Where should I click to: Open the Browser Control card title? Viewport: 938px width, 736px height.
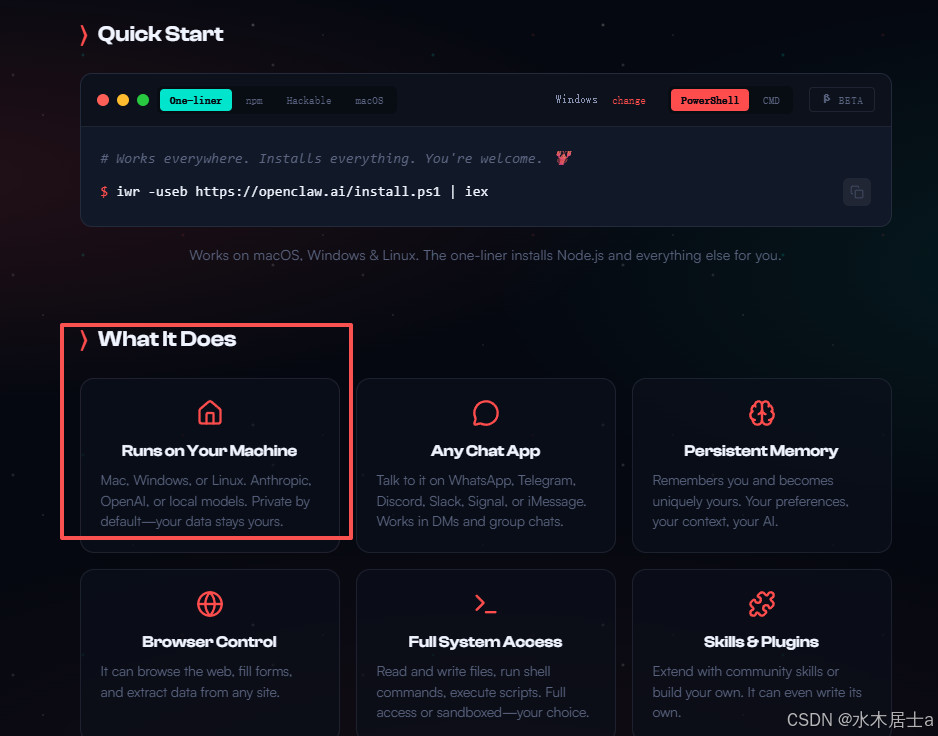click(x=209, y=641)
